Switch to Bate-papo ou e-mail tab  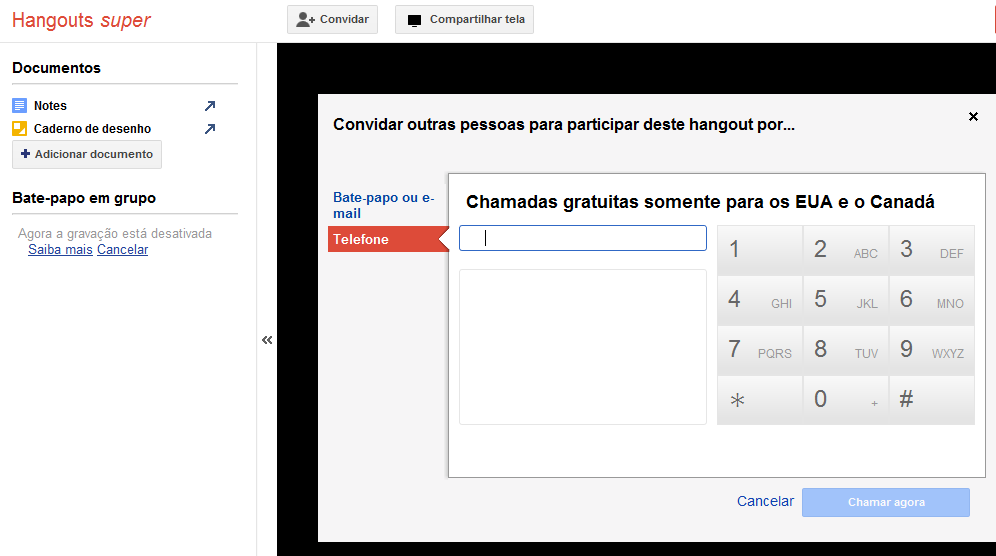(383, 205)
